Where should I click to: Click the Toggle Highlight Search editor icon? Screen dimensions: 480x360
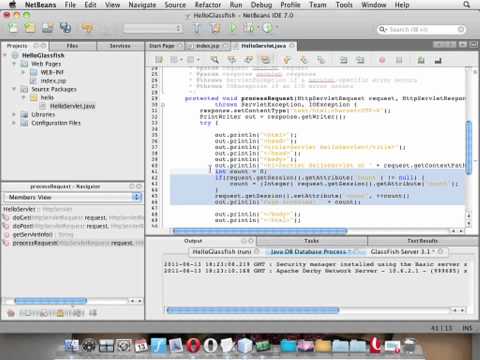coord(266,60)
